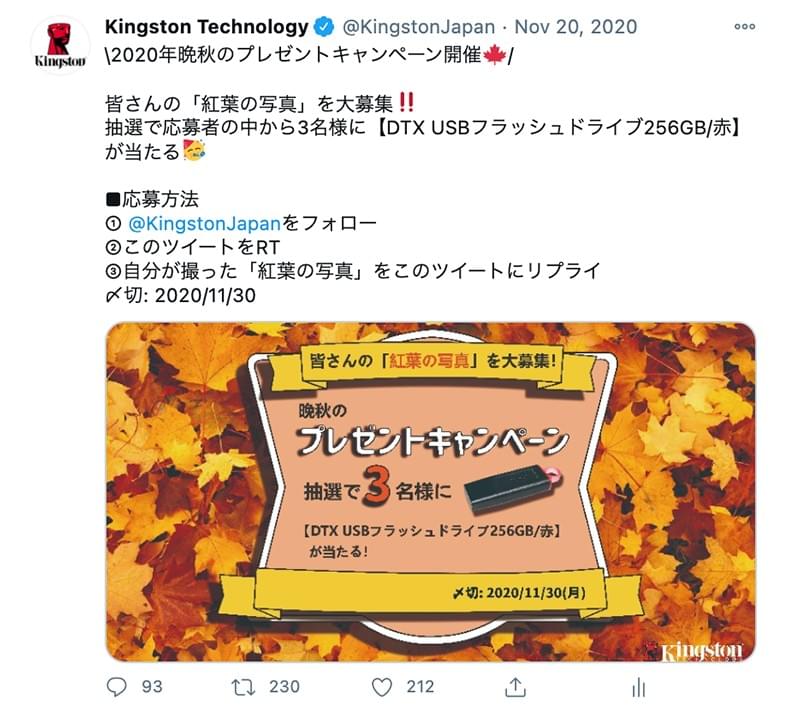Open the autumn leaves campaign image
This screenshot has height=712, width=788.
point(431,492)
